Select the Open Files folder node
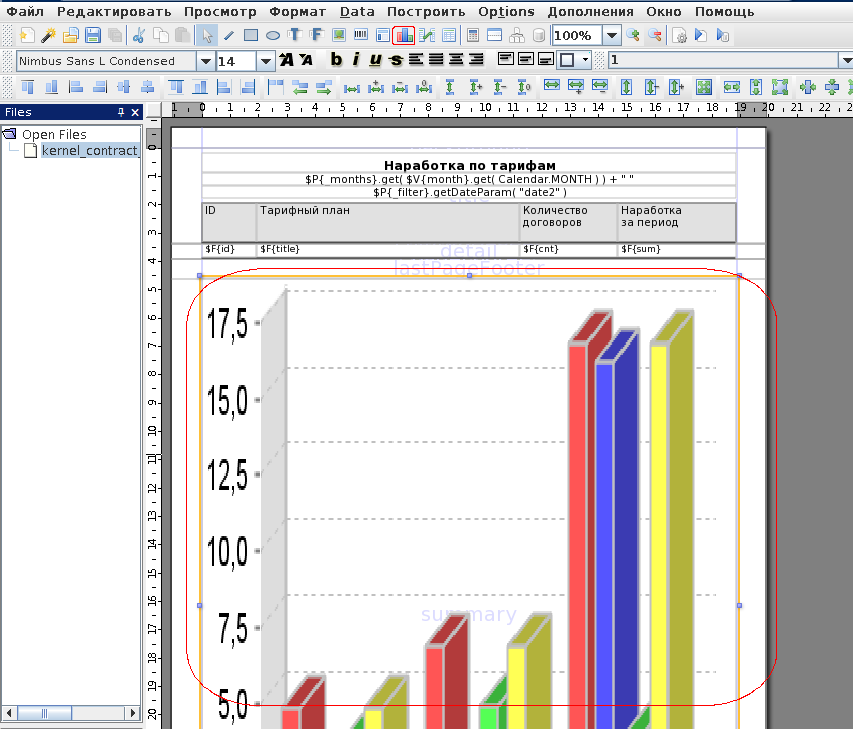The width and height of the screenshot is (853, 729). pyautogui.click(x=54, y=134)
